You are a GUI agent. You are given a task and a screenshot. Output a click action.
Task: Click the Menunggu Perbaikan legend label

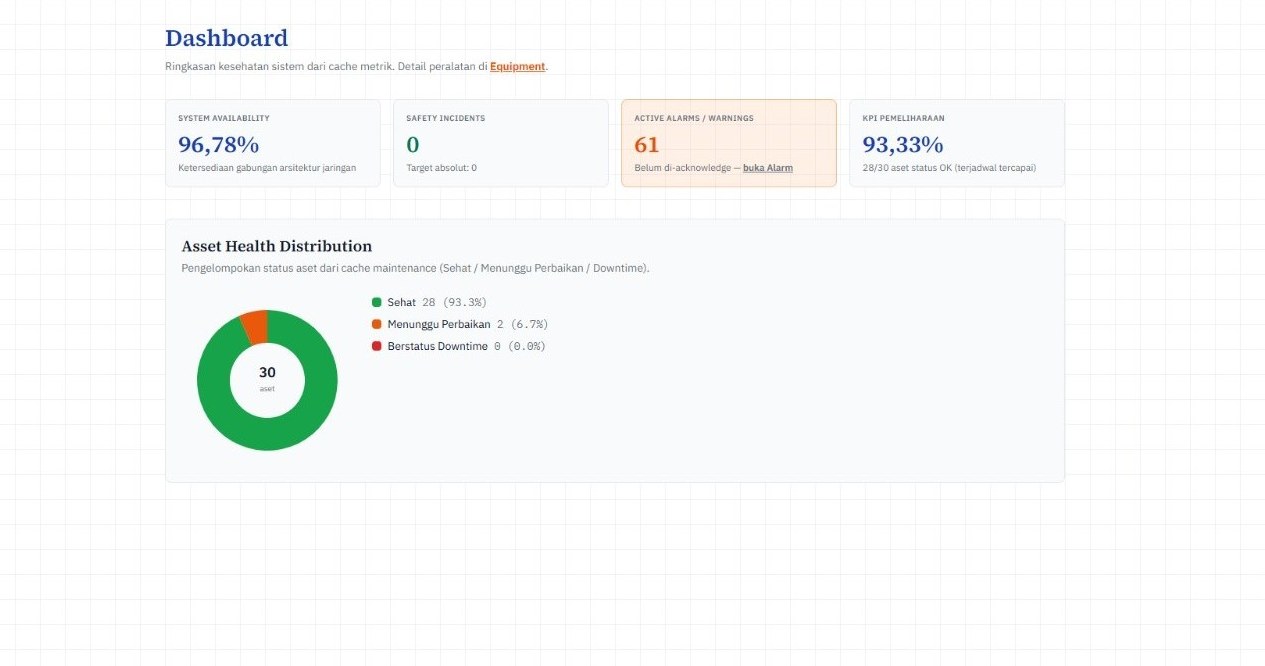(x=438, y=324)
